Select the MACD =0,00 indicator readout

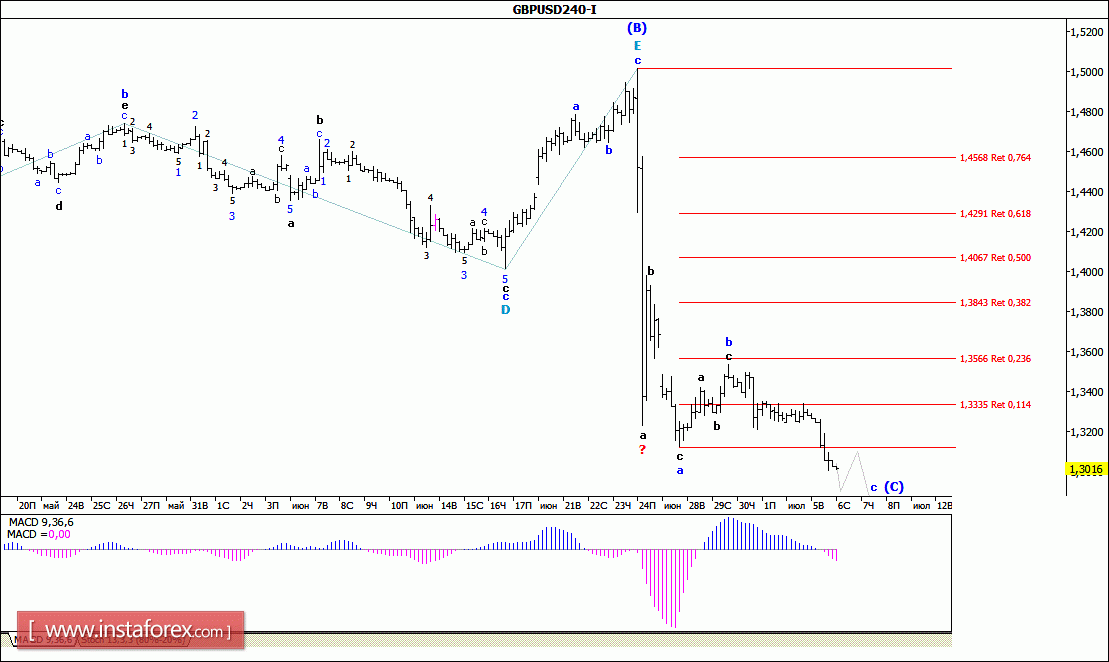coord(39,535)
